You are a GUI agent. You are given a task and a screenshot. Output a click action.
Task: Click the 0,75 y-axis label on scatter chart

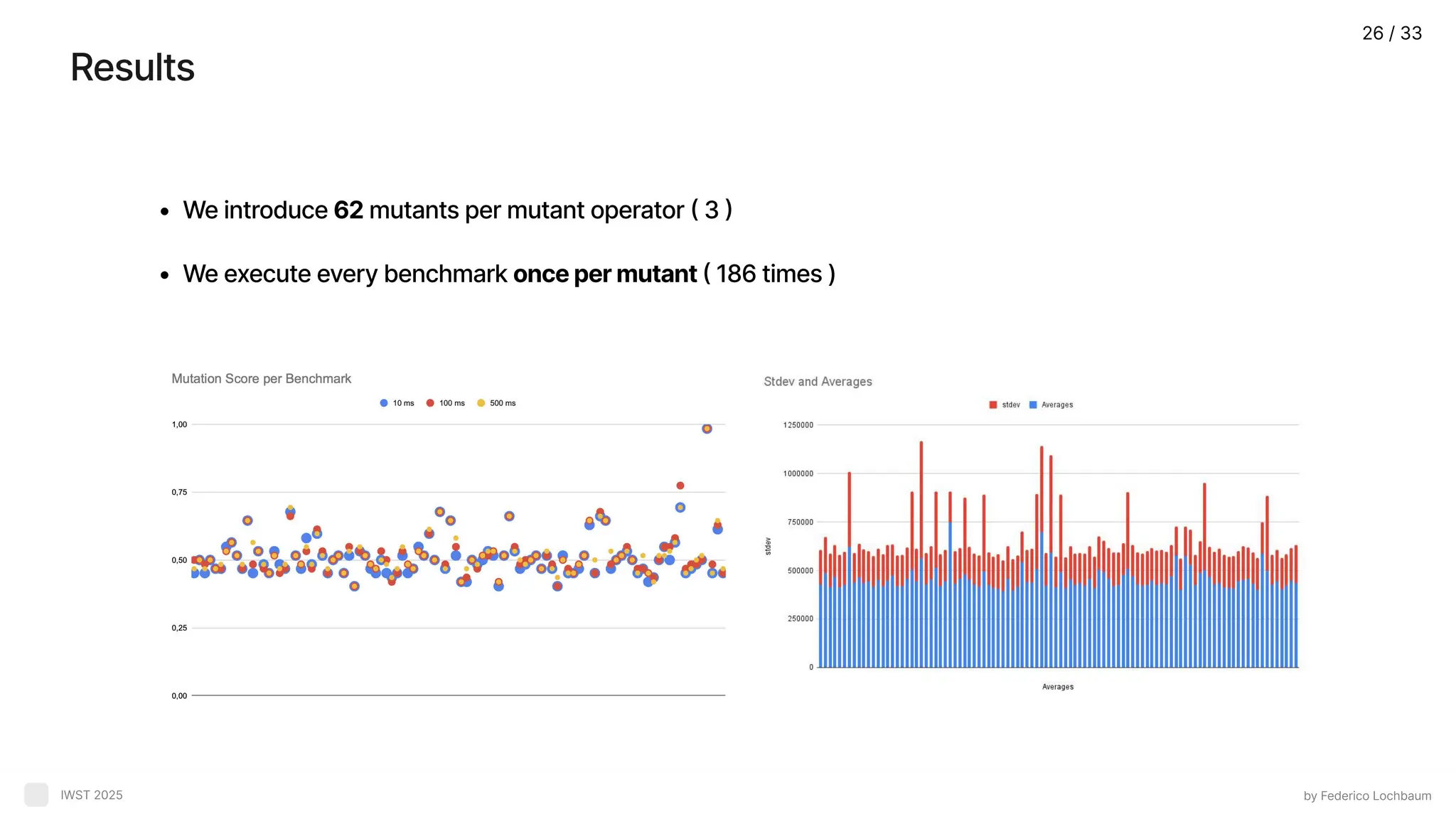pyautogui.click(x=179, y=492)
